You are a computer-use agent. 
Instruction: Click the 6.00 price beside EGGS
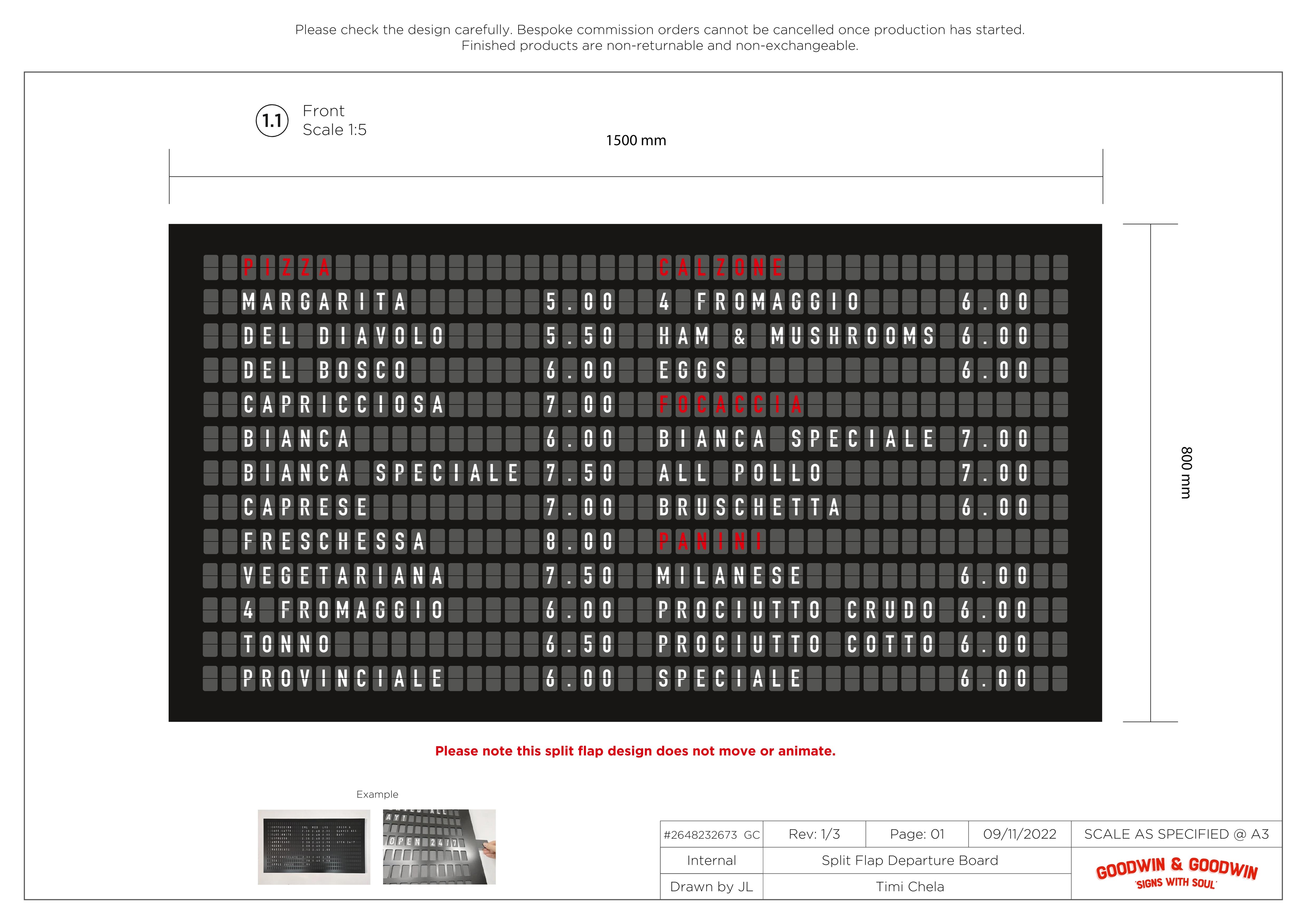[995, 370]
